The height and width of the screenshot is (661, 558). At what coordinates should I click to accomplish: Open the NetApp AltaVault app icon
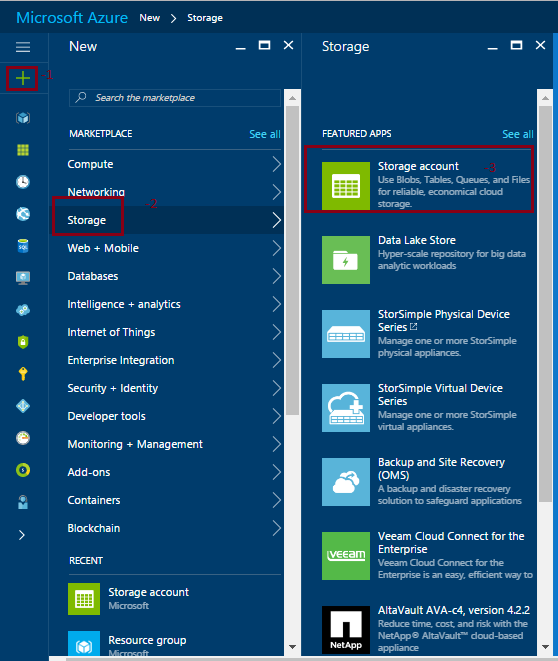click(346, 629)
